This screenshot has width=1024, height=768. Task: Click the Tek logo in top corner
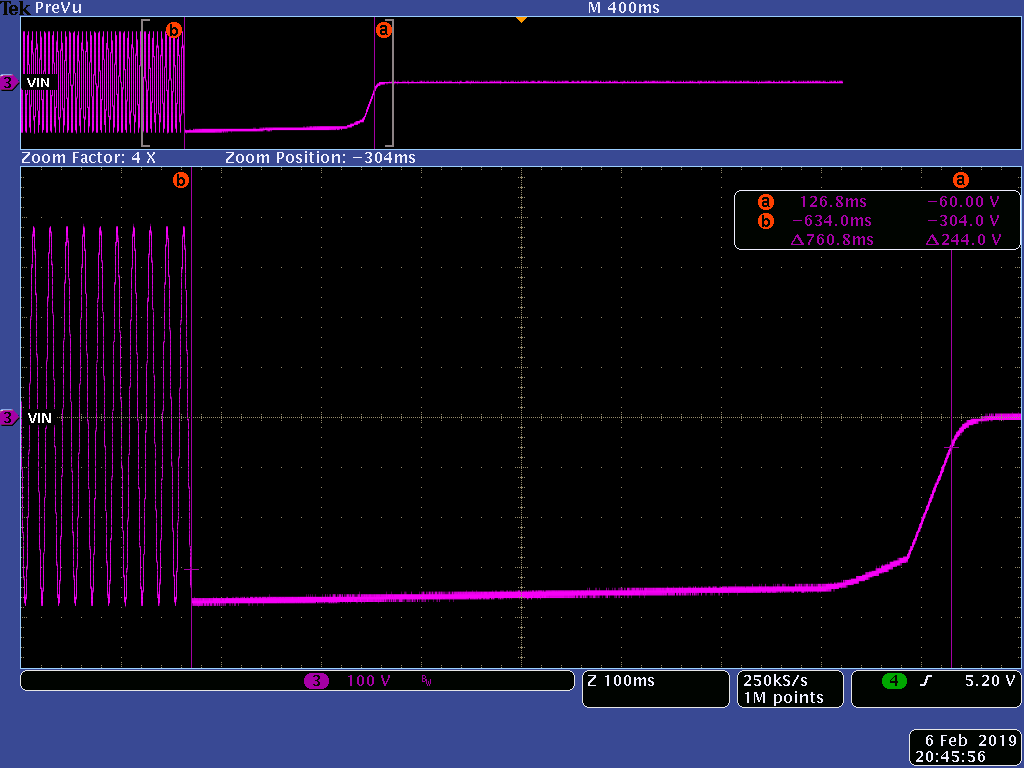(x=15, y=8)
